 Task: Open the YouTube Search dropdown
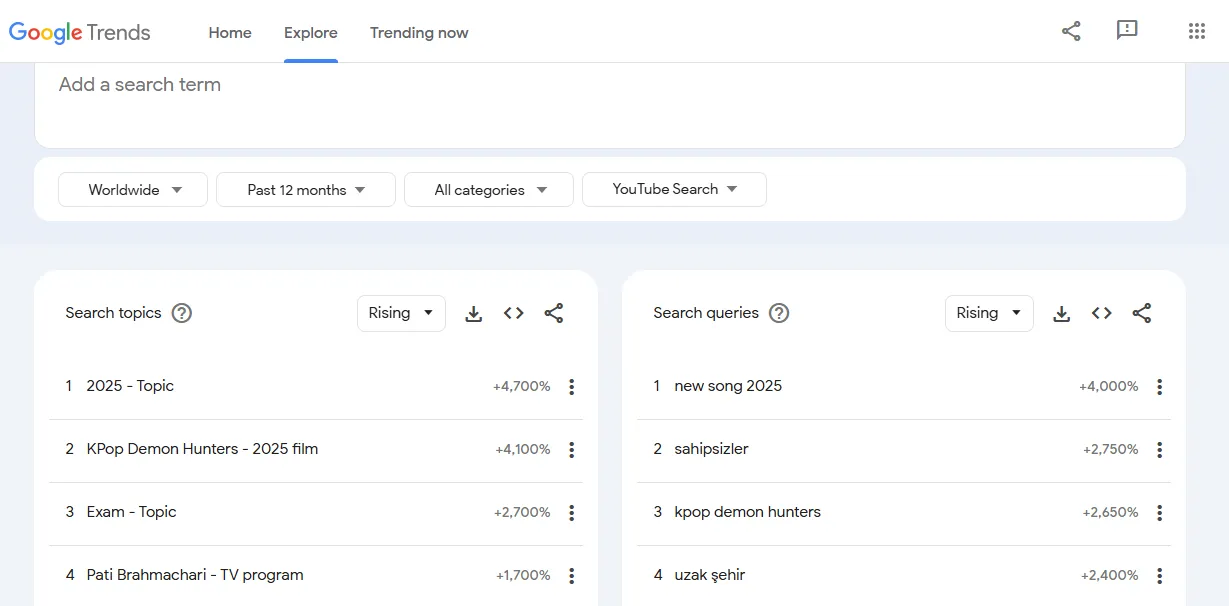(674, 190)
